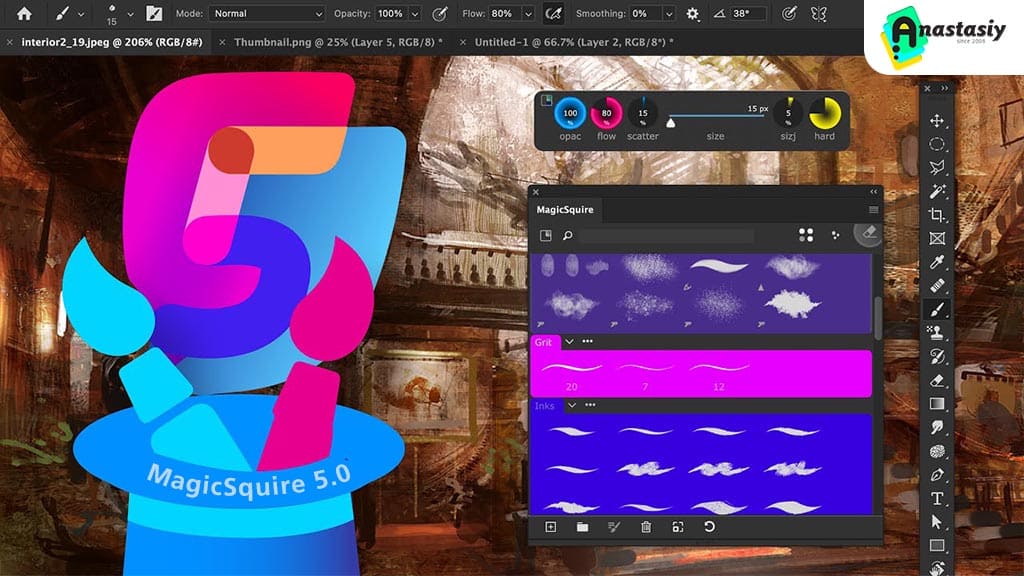This screenshot has width=1024, height=576.
Task: Switch MagicSquire to grid view
Action: [x=807, y=235]
